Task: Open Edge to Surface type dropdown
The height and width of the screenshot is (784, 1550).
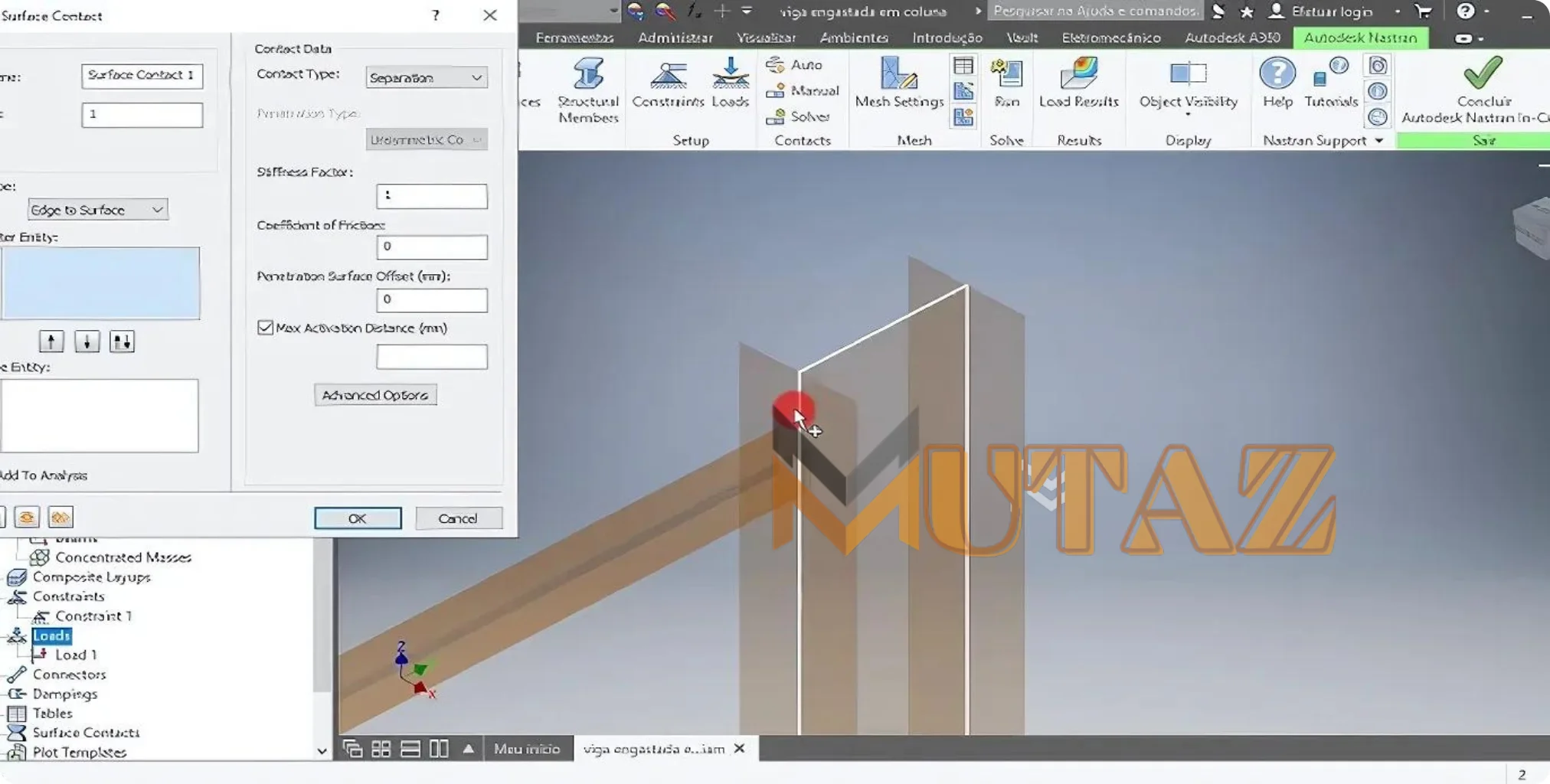Action: click(98, 210)
